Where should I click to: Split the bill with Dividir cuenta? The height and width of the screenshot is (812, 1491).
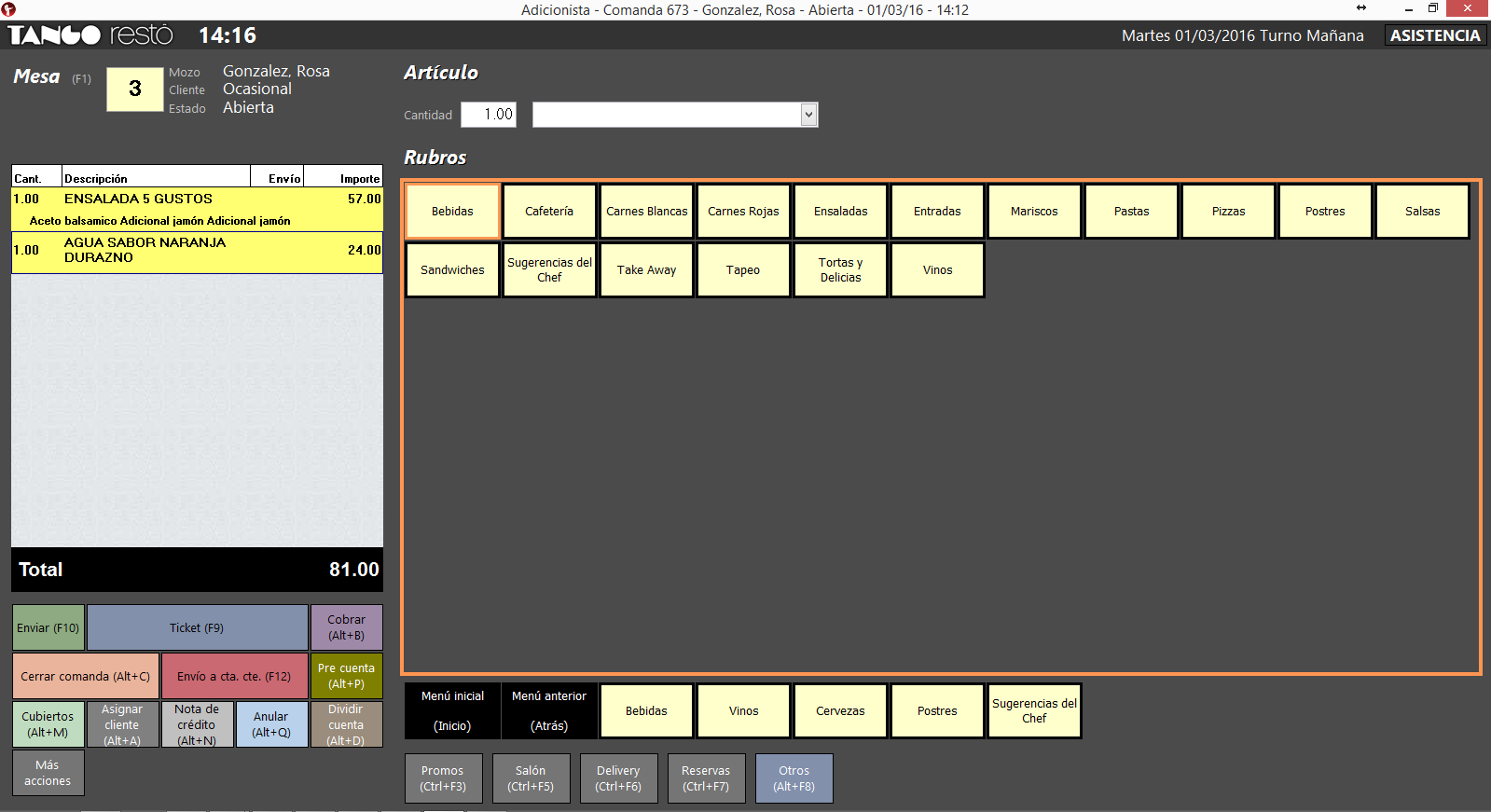click(x=346, y=724)
